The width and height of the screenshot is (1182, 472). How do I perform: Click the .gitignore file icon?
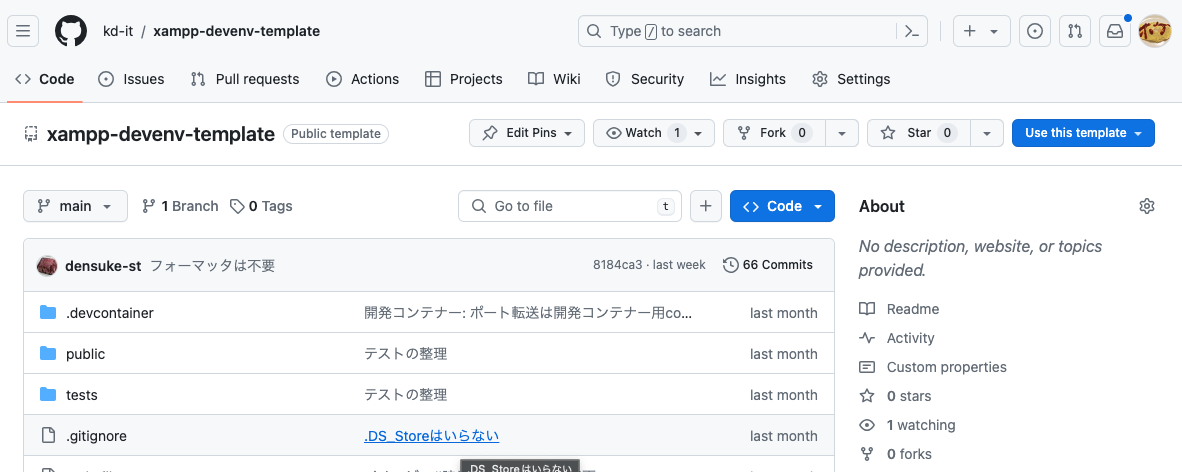(x=48, y=436)
